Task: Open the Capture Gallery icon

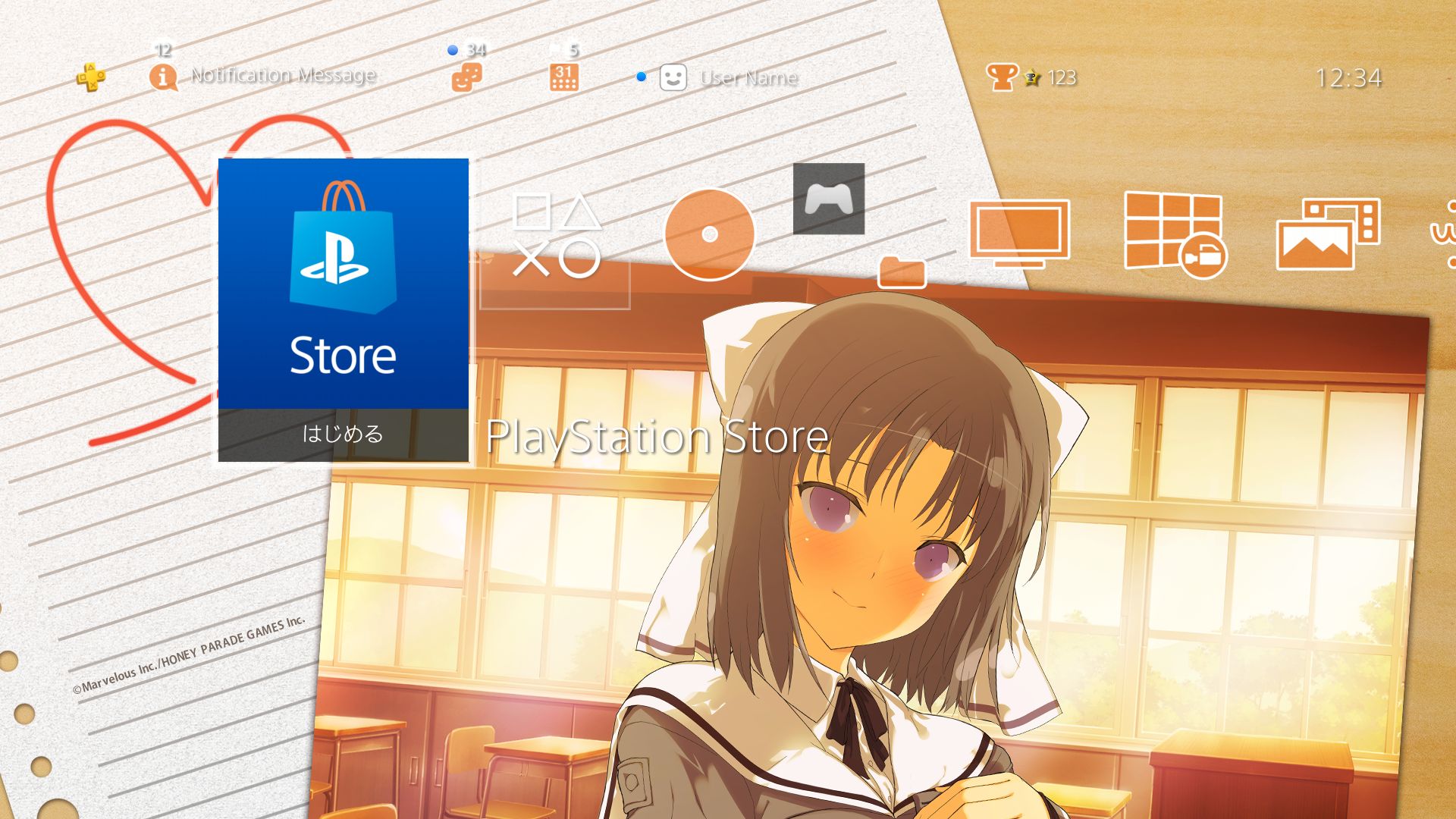Action: pyautogui.click(x=1328, y=234)
